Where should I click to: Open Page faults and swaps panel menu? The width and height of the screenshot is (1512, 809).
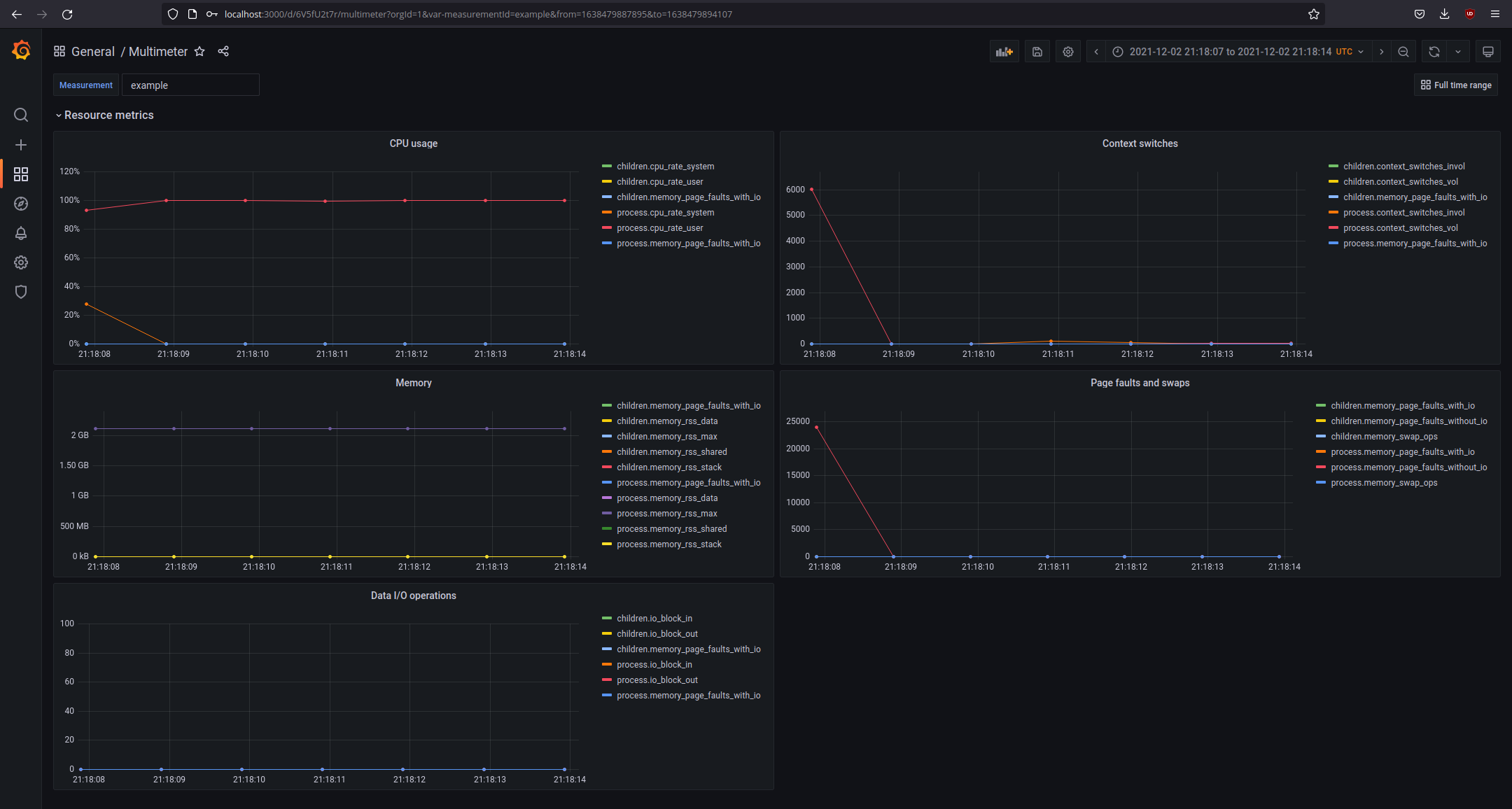1140,383
